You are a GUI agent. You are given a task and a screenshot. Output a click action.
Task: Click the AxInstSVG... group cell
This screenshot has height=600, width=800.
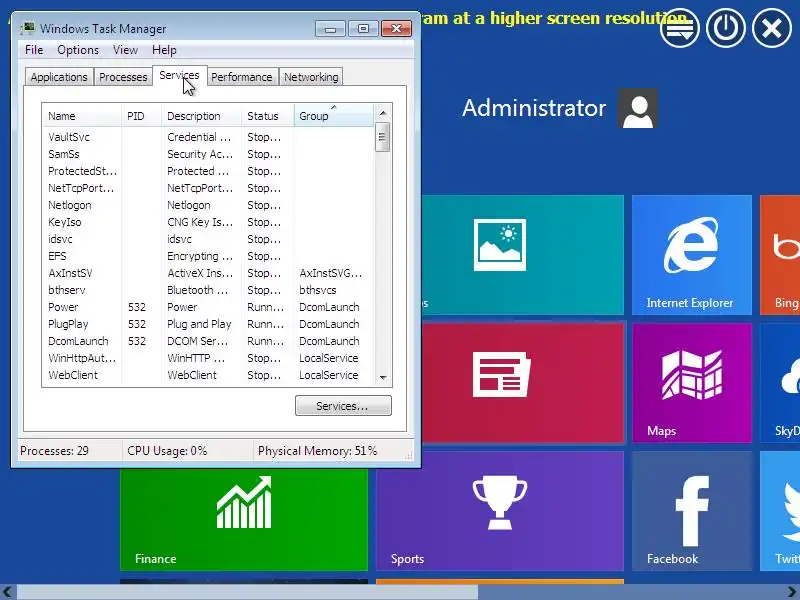click(x=331, y=273)
